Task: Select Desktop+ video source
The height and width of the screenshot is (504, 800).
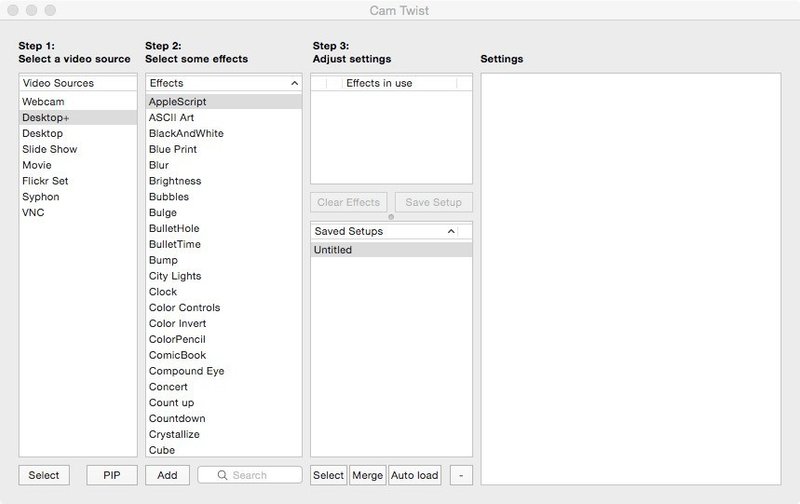Action: [78, 117]
